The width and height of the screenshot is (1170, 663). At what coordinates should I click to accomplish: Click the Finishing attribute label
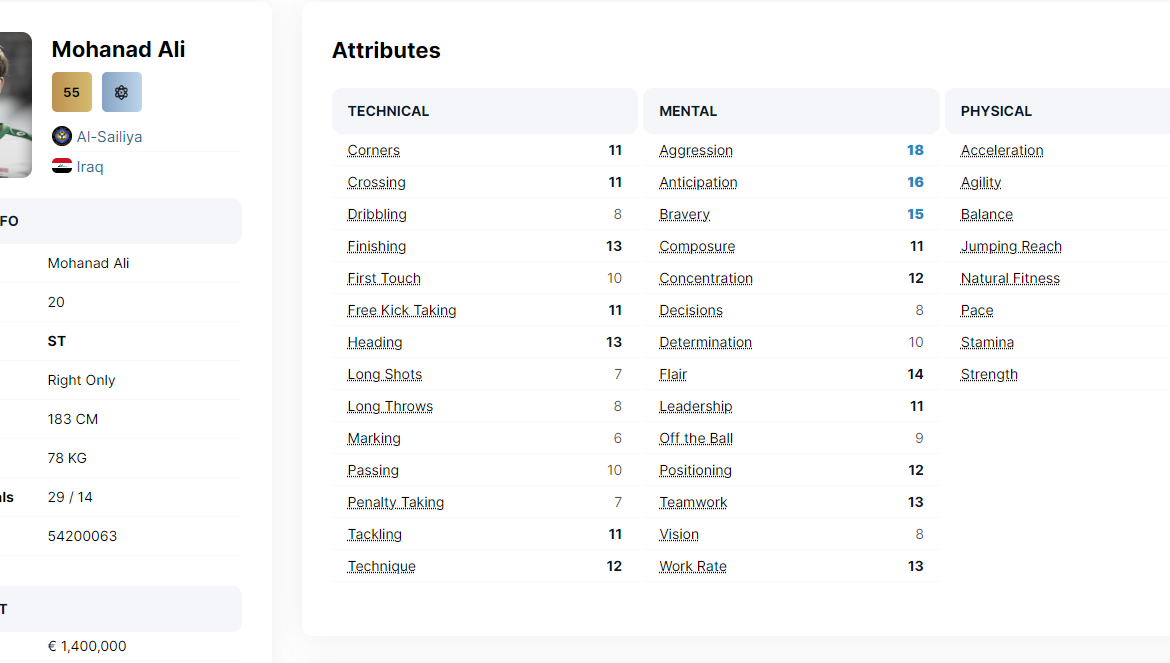[x=377, y=246]
